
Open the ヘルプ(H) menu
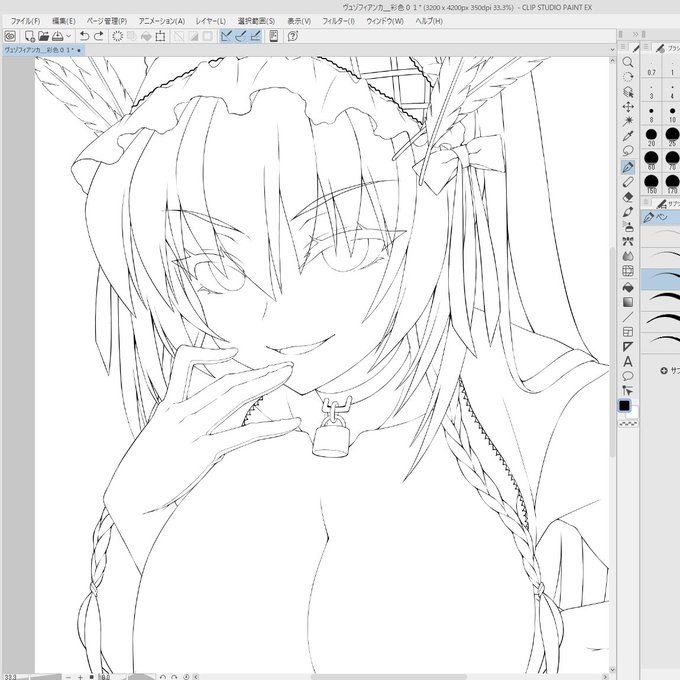(429, 21)
